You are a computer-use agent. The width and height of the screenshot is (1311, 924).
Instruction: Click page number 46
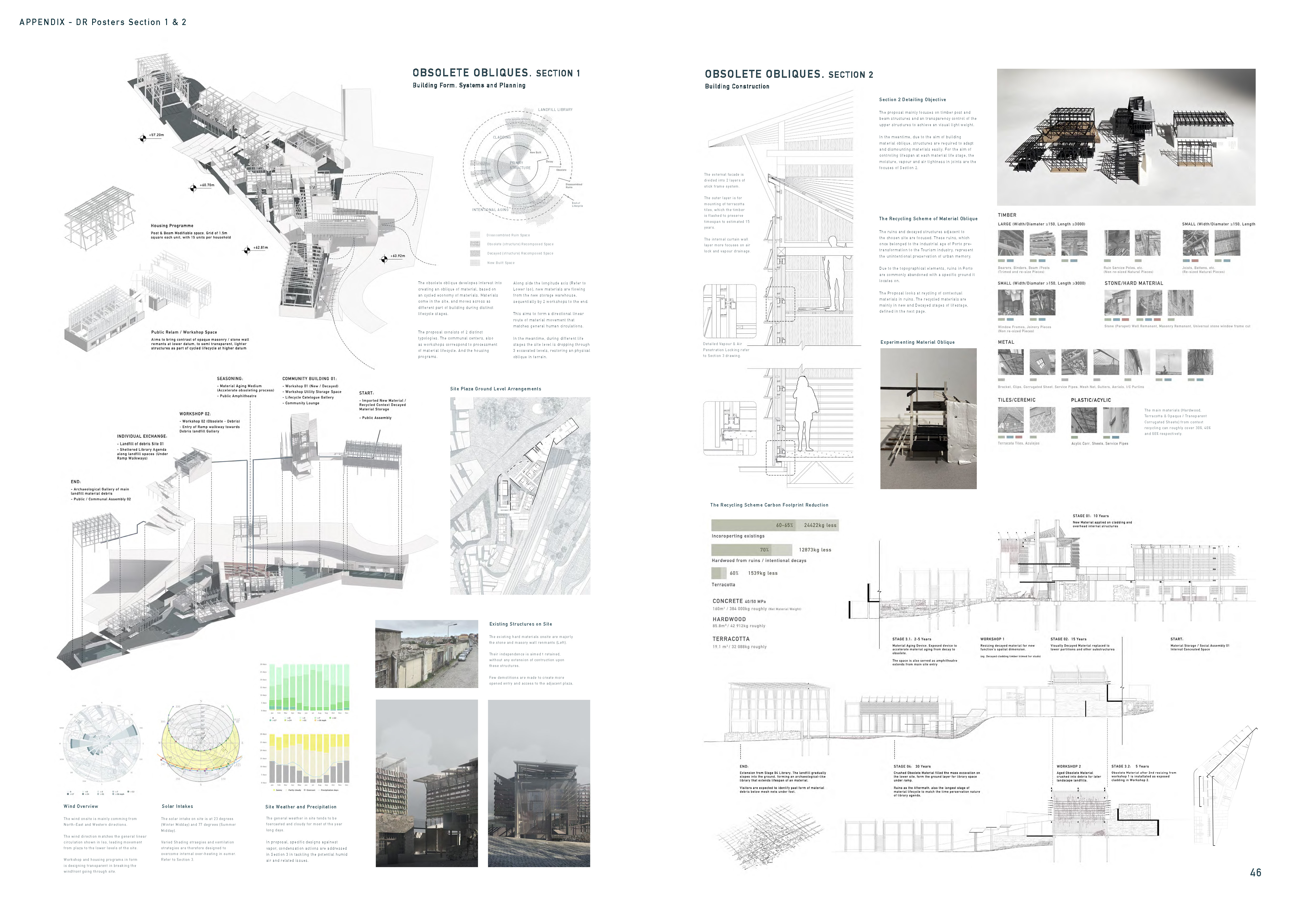(x=1255, y=873)
